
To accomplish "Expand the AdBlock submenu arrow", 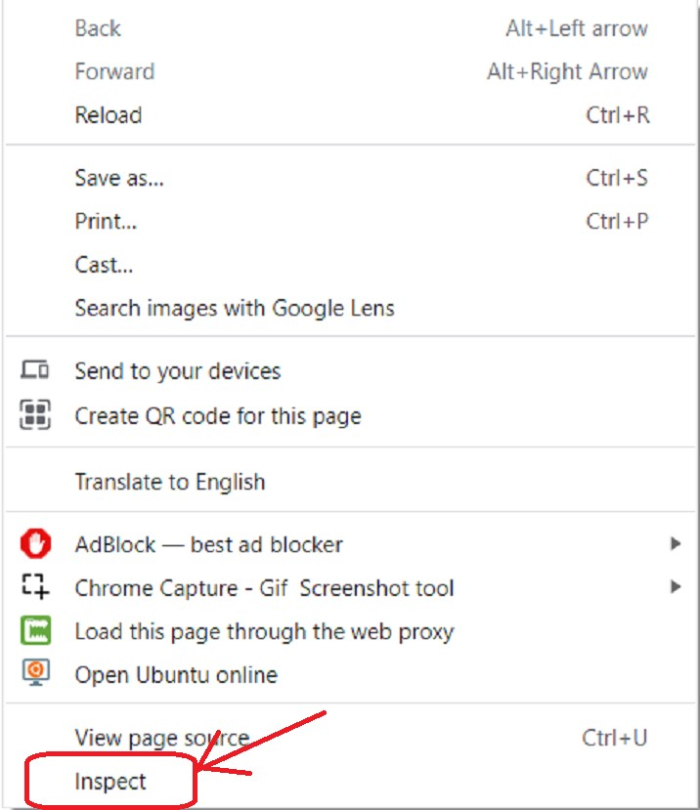I will click(675, 545).
